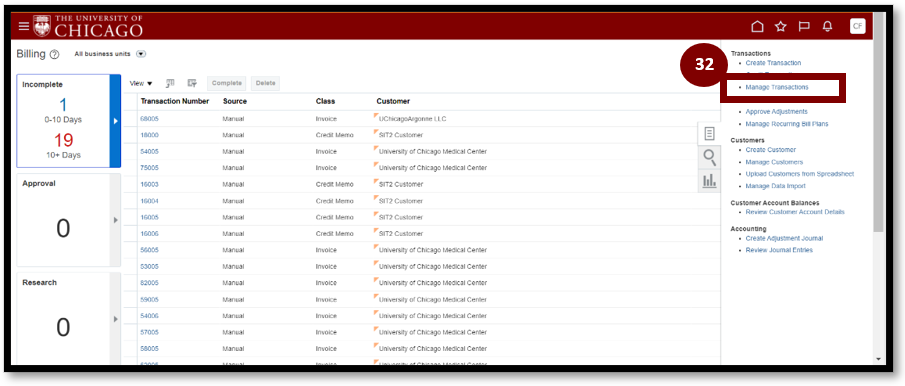Click the 10+ Days count 19
This screenshot has width=905, height=386.
pyautogui.click(x=63, y=140)
